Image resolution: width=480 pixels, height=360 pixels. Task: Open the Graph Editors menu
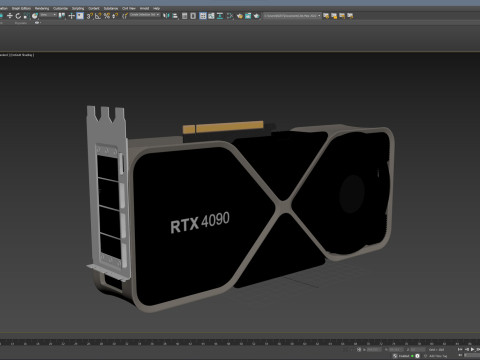pyautogui.click(x=21, y=8)
